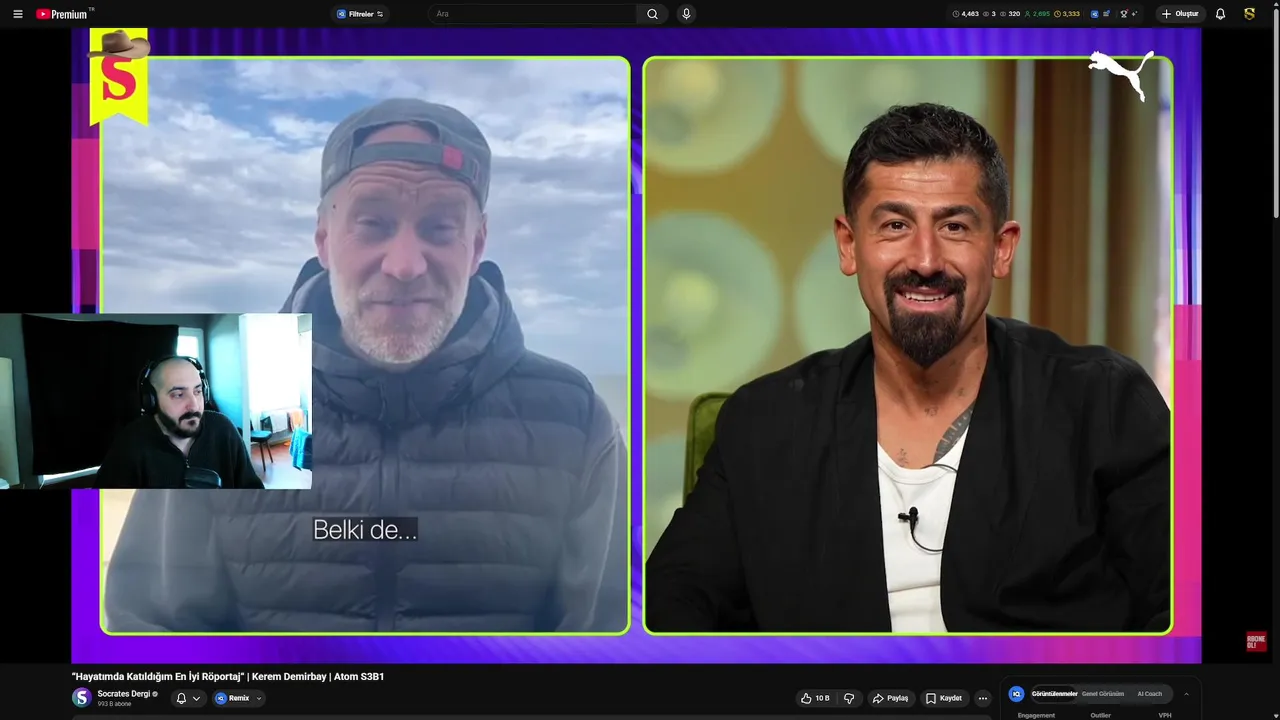The image size is (1280, 720).
Task: Collapse the vidIQ panel chevron
Action: tap(1186, 694)
